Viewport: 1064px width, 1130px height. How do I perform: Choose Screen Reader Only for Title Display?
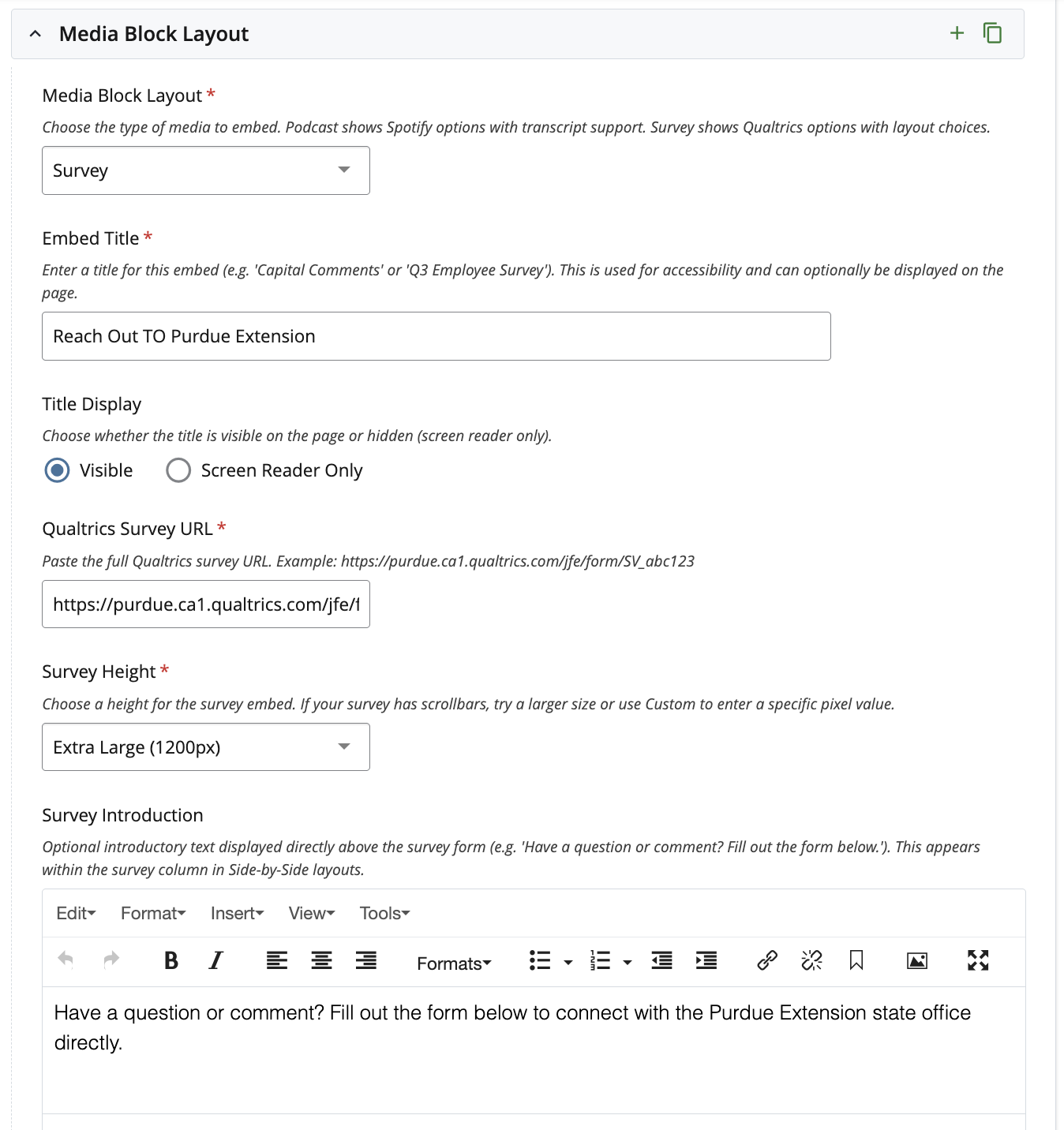tap(178, 470)
